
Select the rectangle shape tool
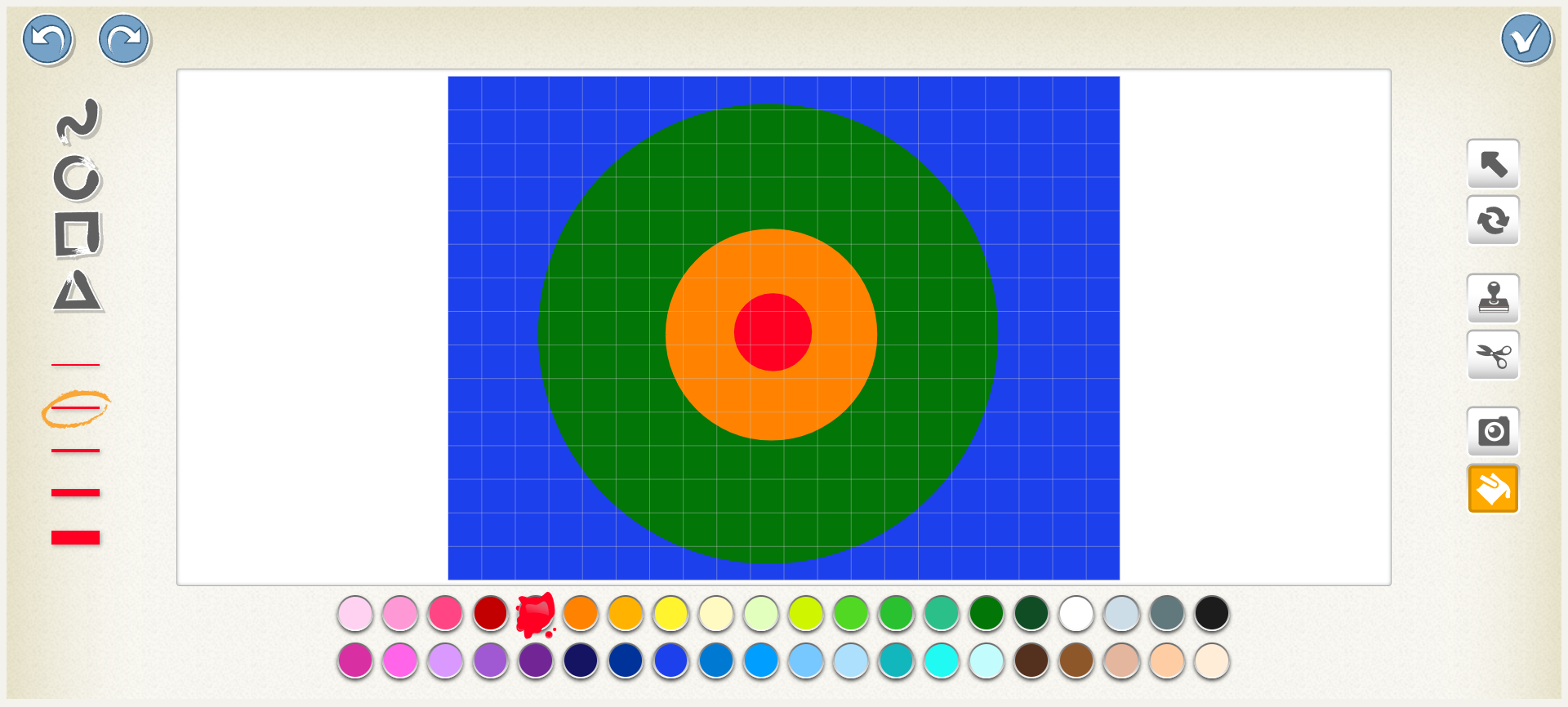pyautogui.click(x=78, y=234)
